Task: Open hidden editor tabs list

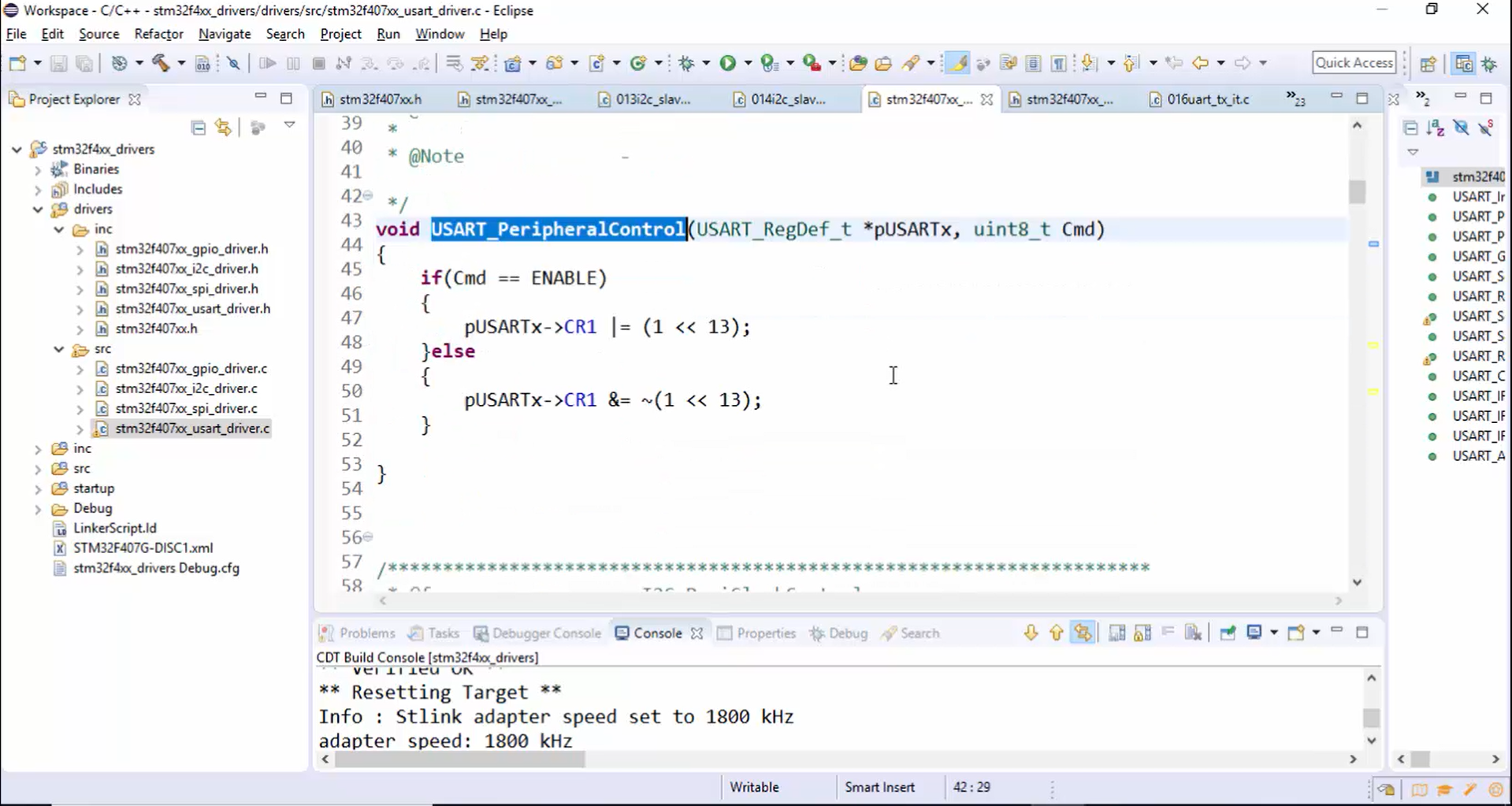Action: (1295, 98)
